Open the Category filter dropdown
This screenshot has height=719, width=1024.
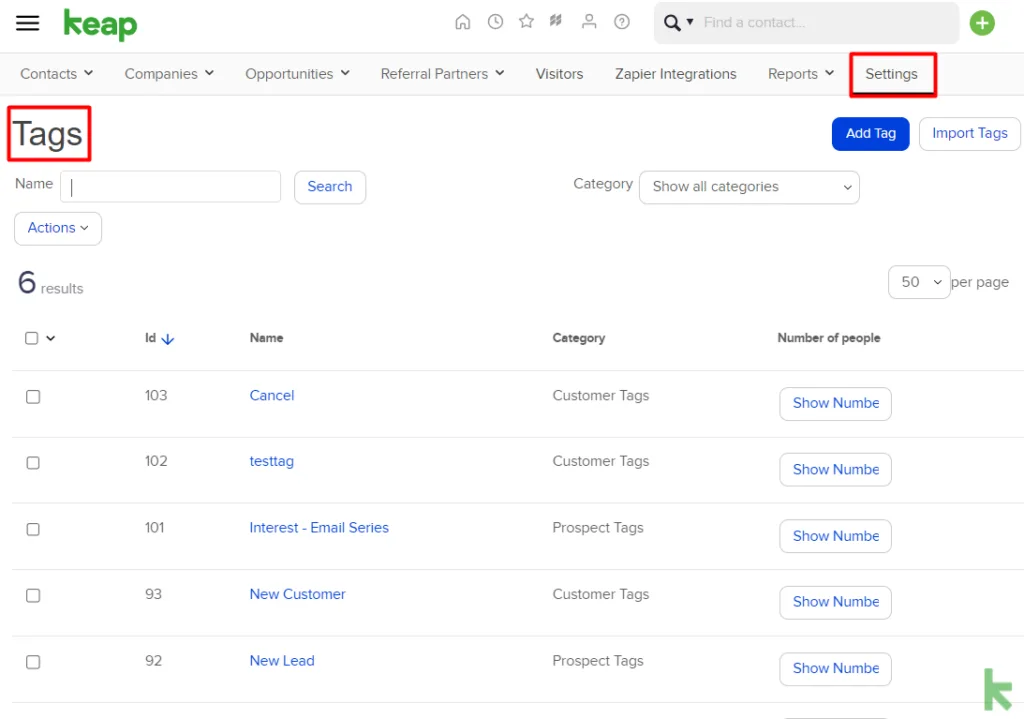(x=749, y=187)
